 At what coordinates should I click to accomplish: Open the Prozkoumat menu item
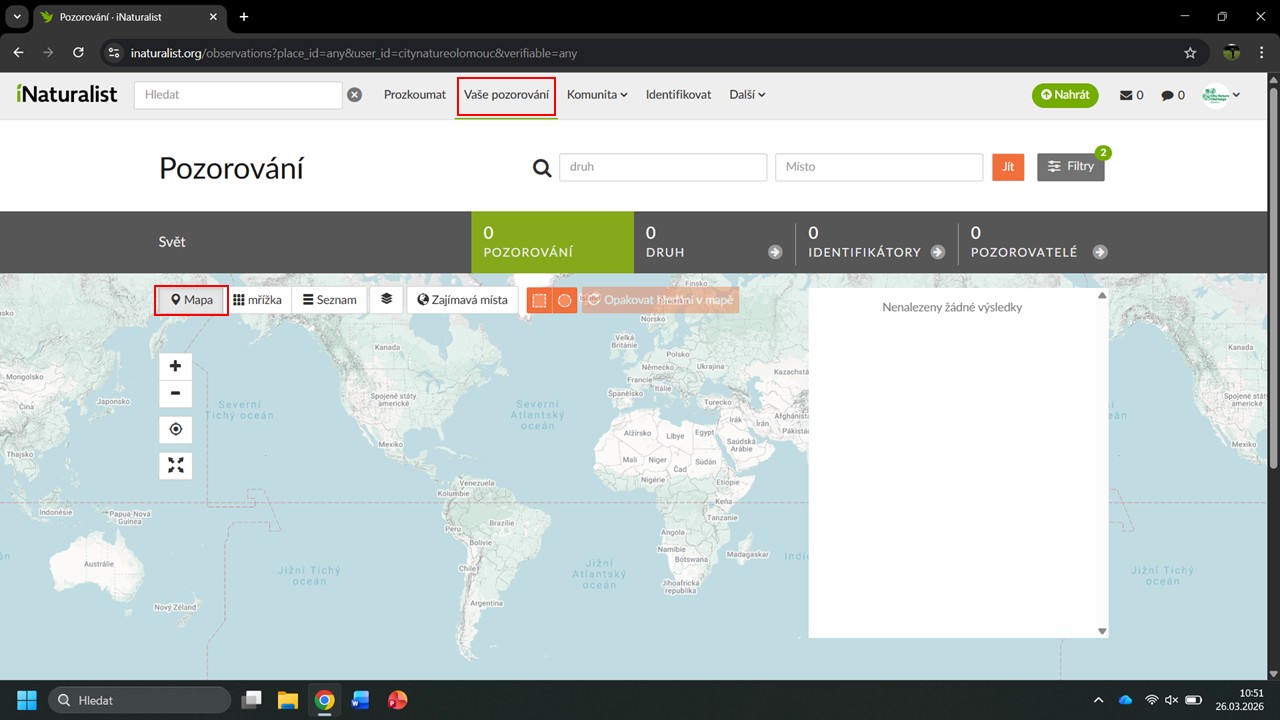point(415,95)
